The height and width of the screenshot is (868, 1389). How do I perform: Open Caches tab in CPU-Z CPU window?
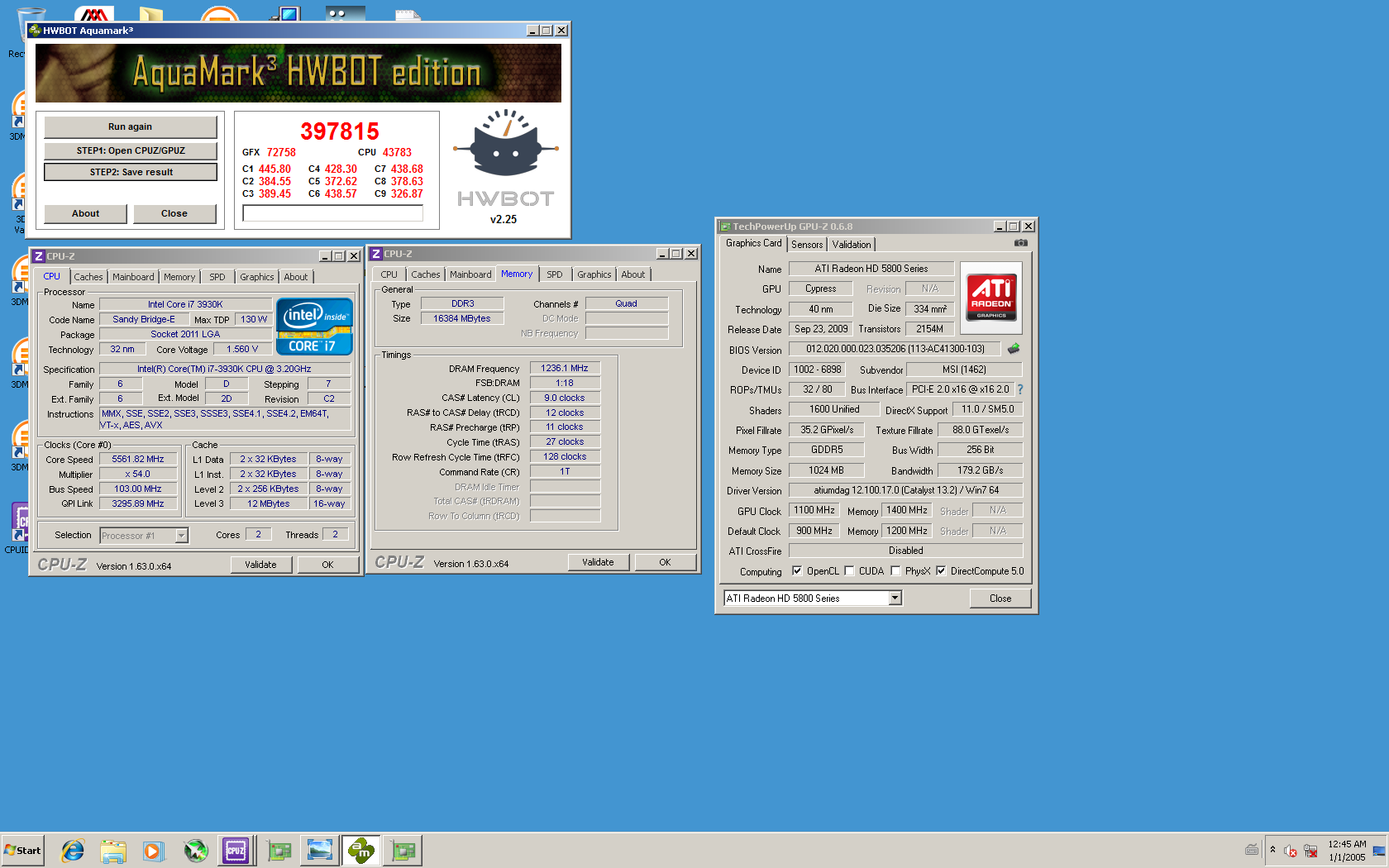[x=88, y=277]
